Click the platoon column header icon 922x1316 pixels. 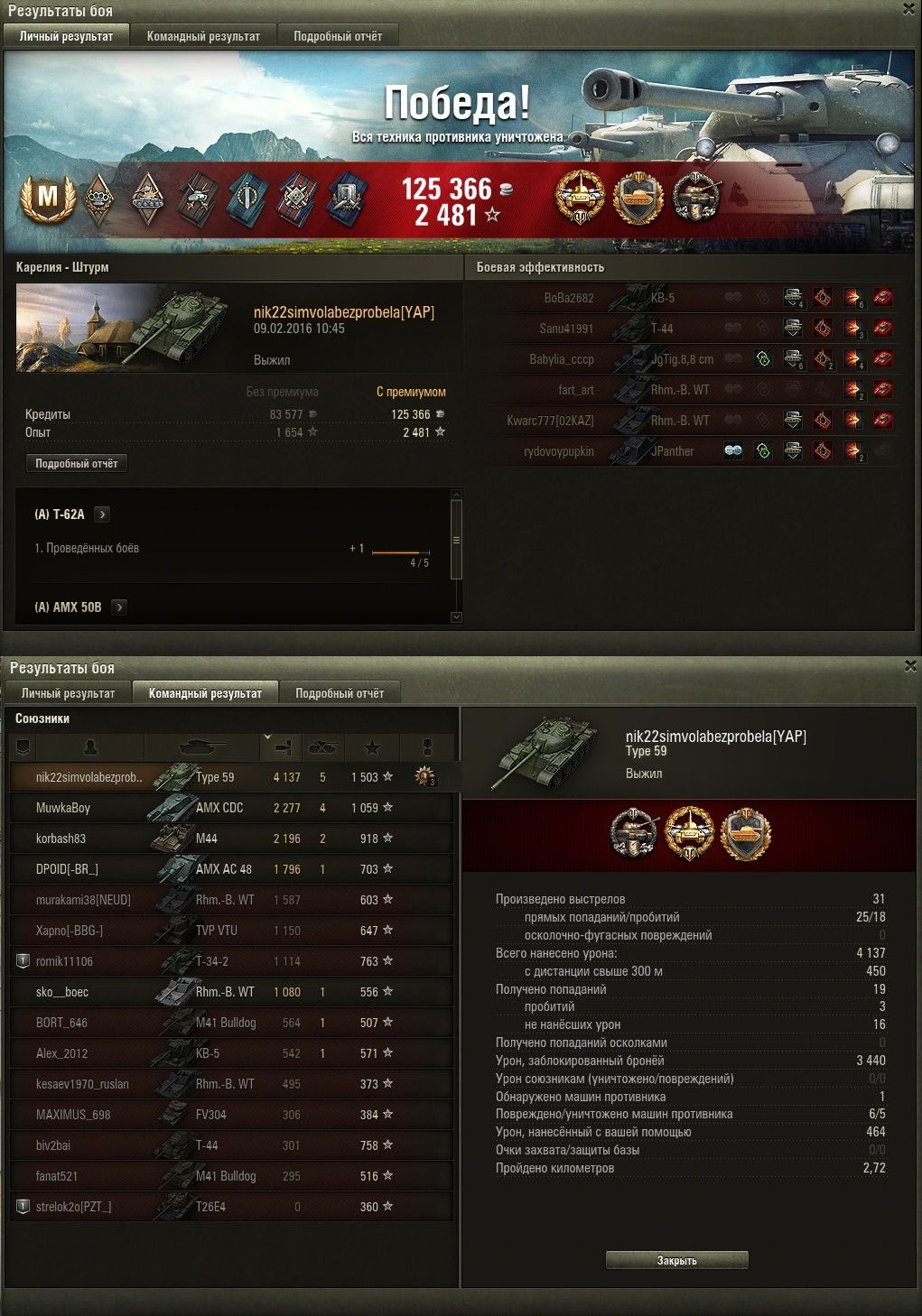tap(23, 747)
